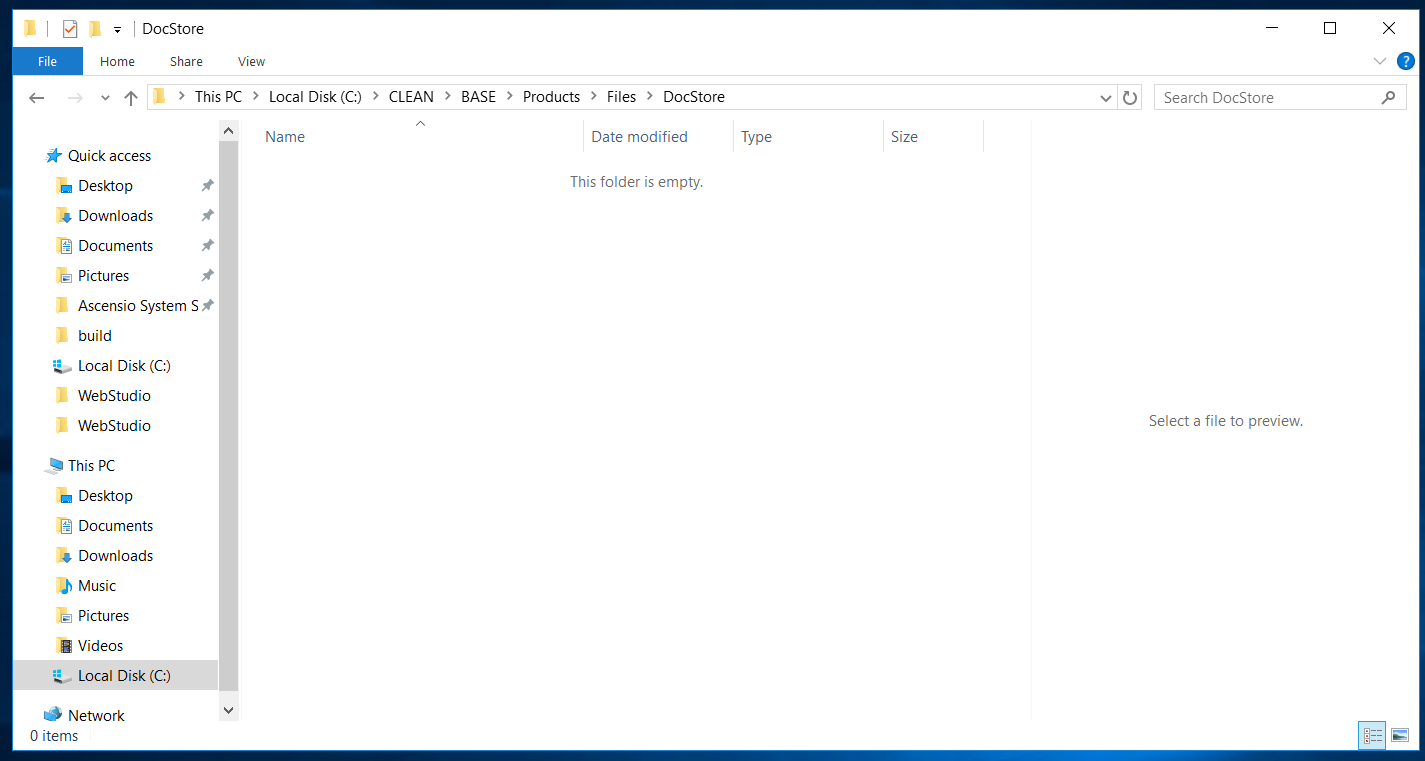Switch to Details view in the status bar
This screenshot has width=1425, height=761.
click(1373, 735)
